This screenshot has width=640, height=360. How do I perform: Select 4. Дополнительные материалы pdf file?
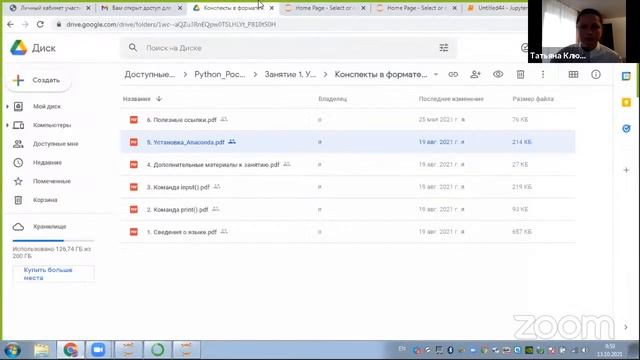pyautogui.click(x=348, y=164)
